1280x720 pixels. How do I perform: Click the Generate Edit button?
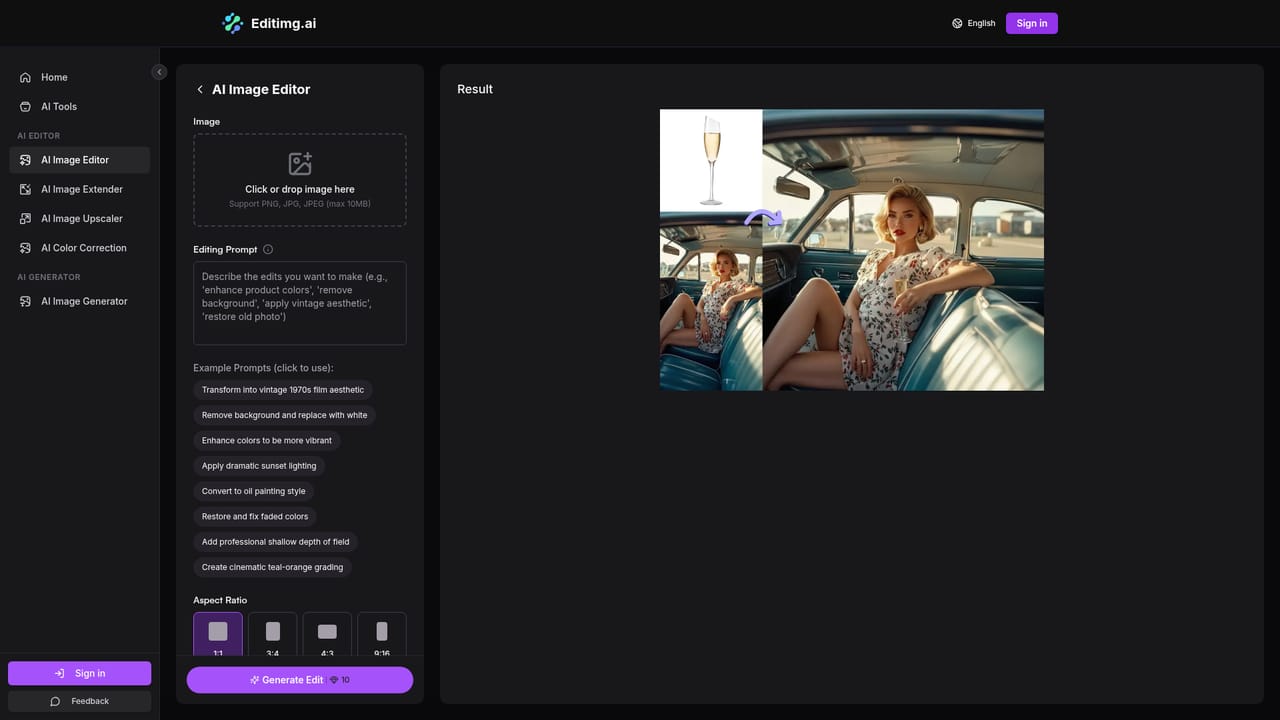click(300, 680)
